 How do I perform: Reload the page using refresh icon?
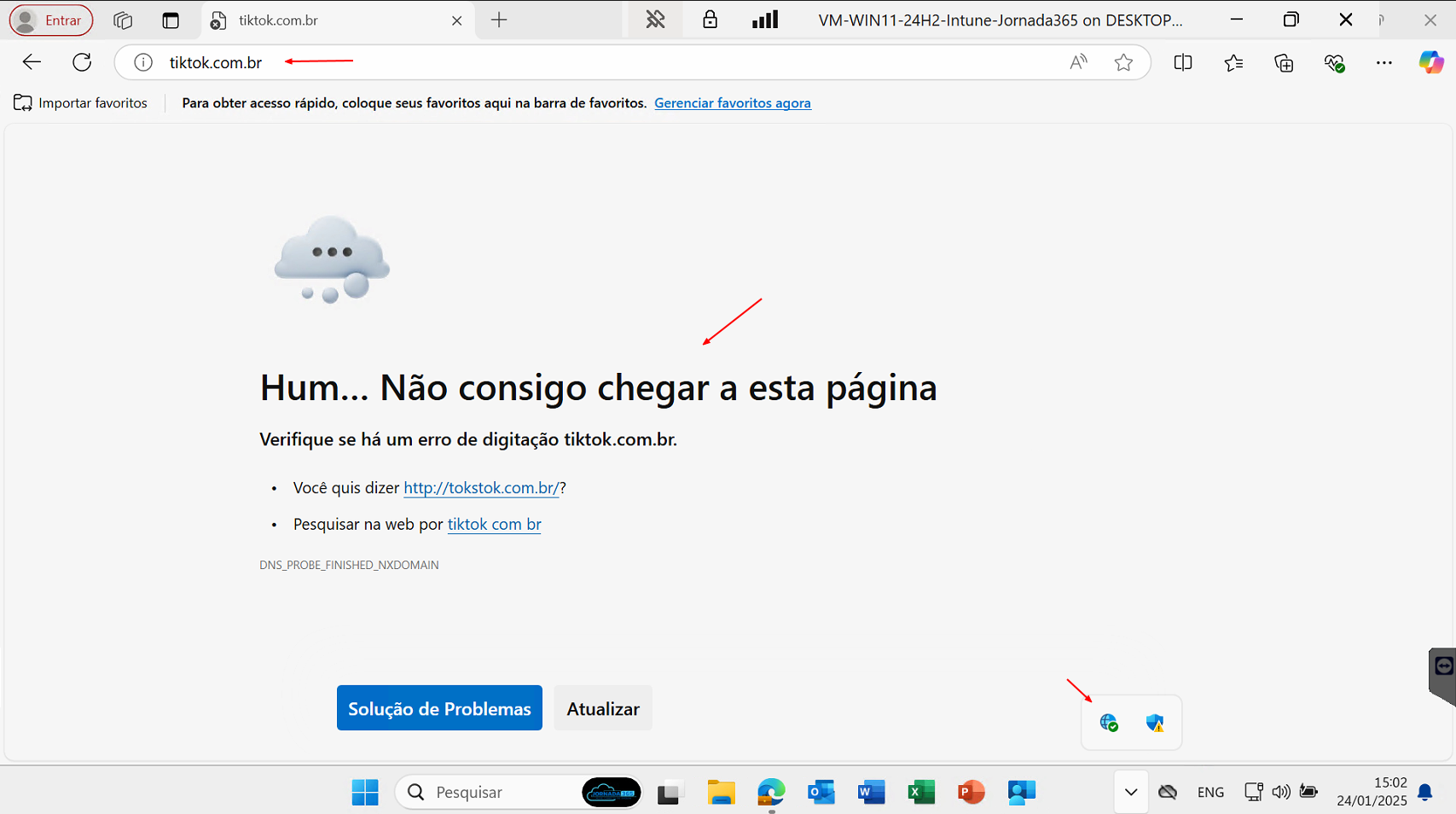click(x=82, y=61)
